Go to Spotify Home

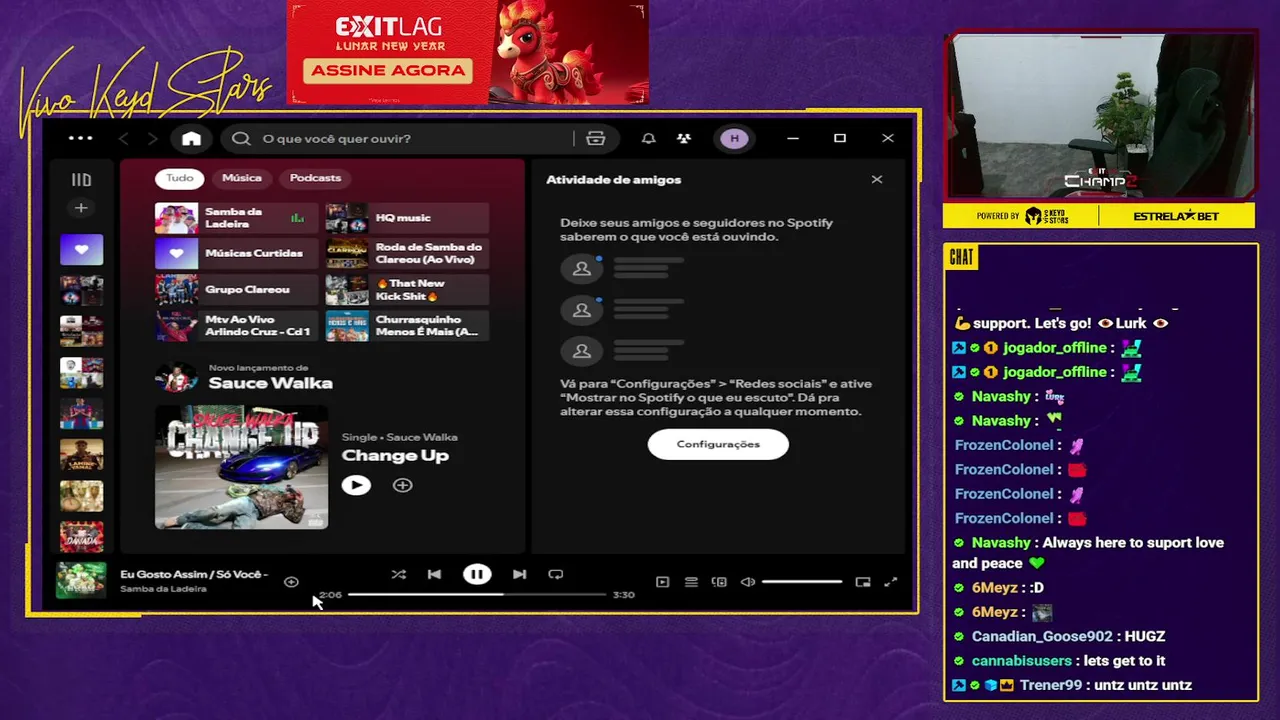(x=191, y=138)
